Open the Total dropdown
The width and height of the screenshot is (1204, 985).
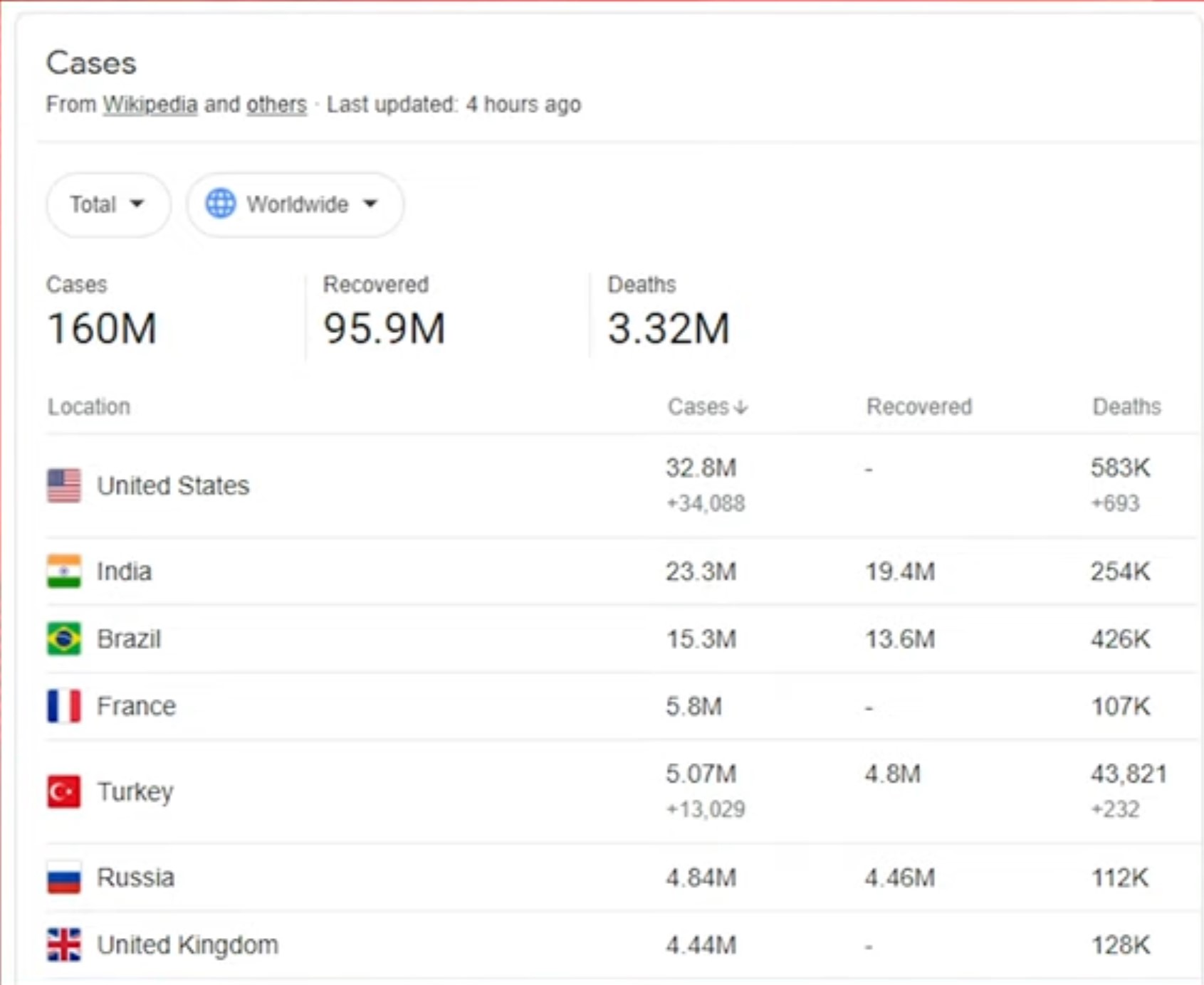point(108,205)
